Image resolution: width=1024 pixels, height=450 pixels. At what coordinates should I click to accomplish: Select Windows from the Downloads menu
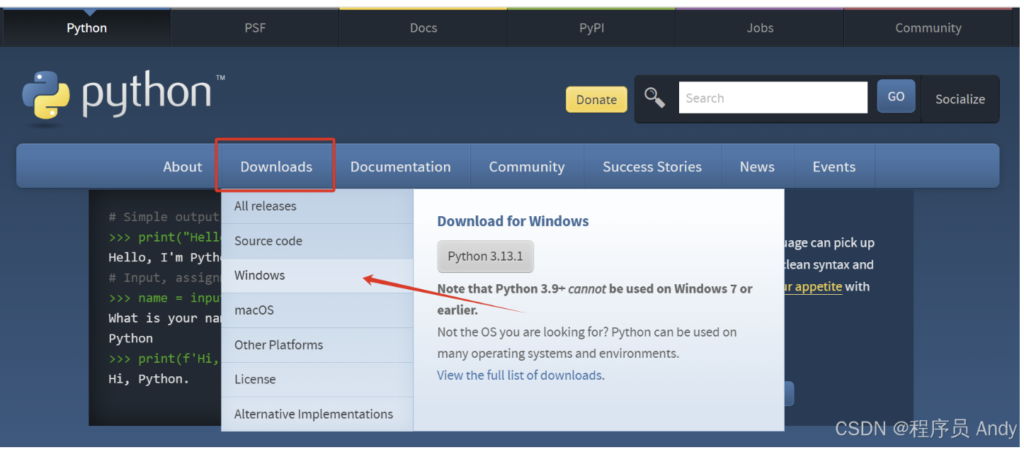pyautogui.click(x=260, y=275)
